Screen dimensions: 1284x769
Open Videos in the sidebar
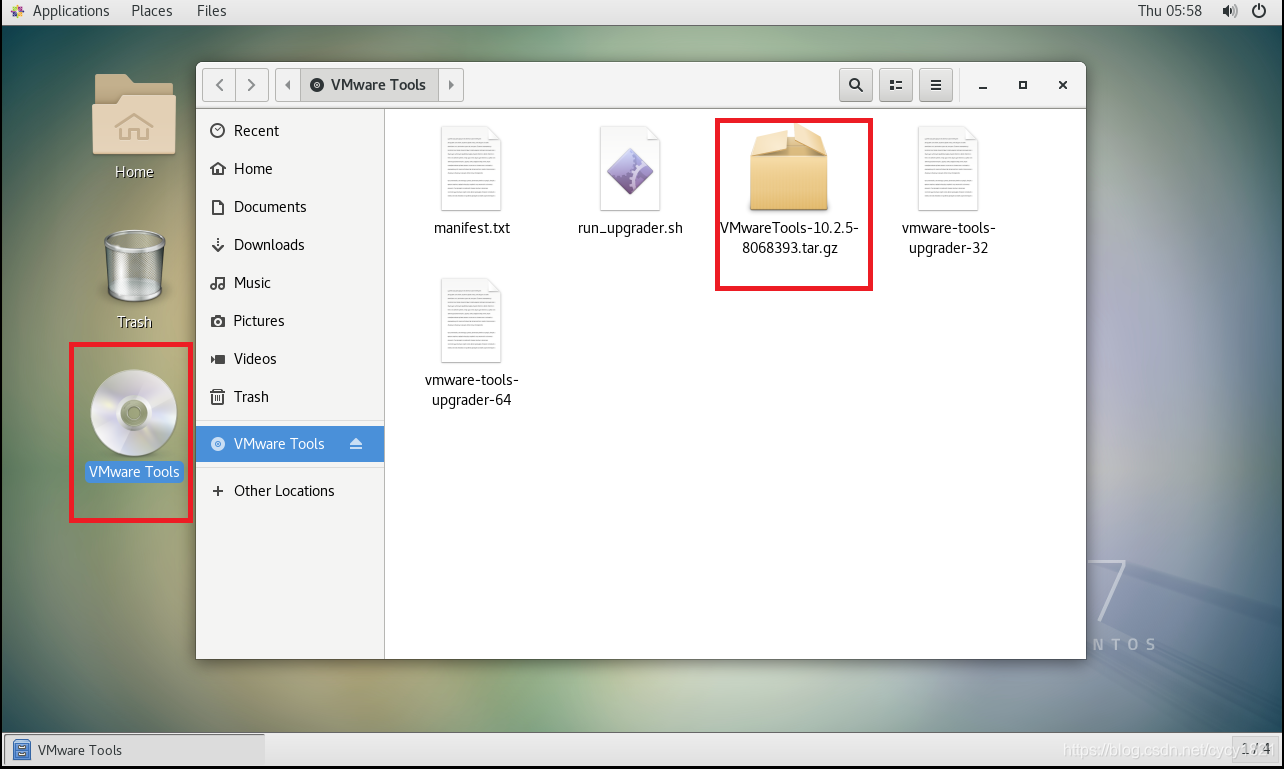290,359
